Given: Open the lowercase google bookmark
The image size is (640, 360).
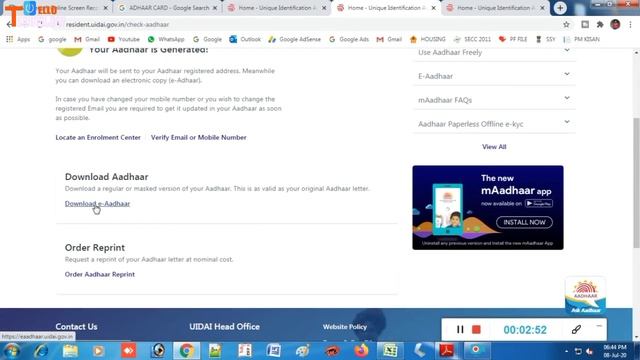Looking at the screenshot, I should click(52, 39).
